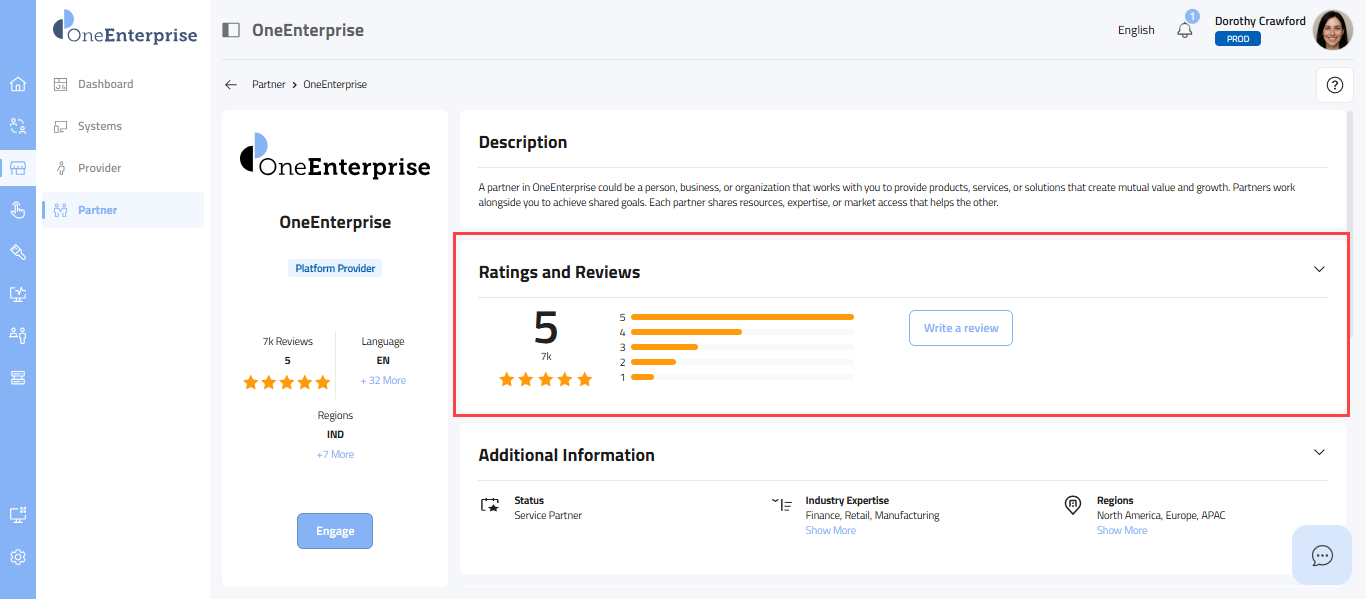Open the help question mark icon
Viewport: 1366px width, 599px height.
tap(1334, 85)
